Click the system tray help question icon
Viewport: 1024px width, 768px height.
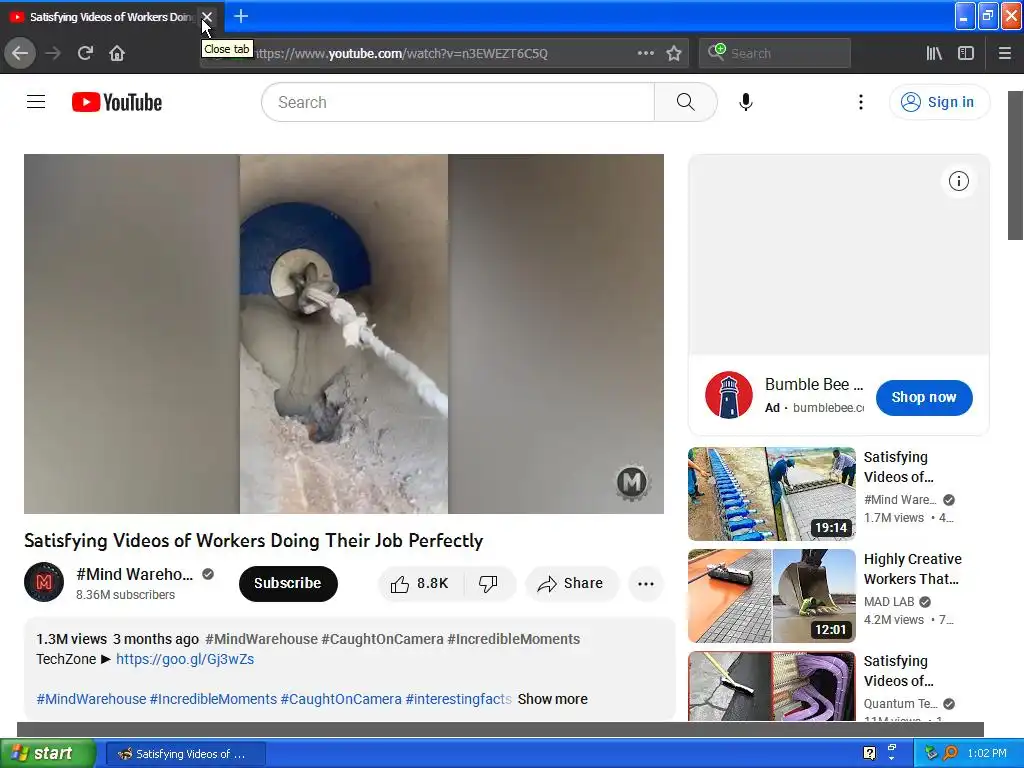[x=869, y=753]
